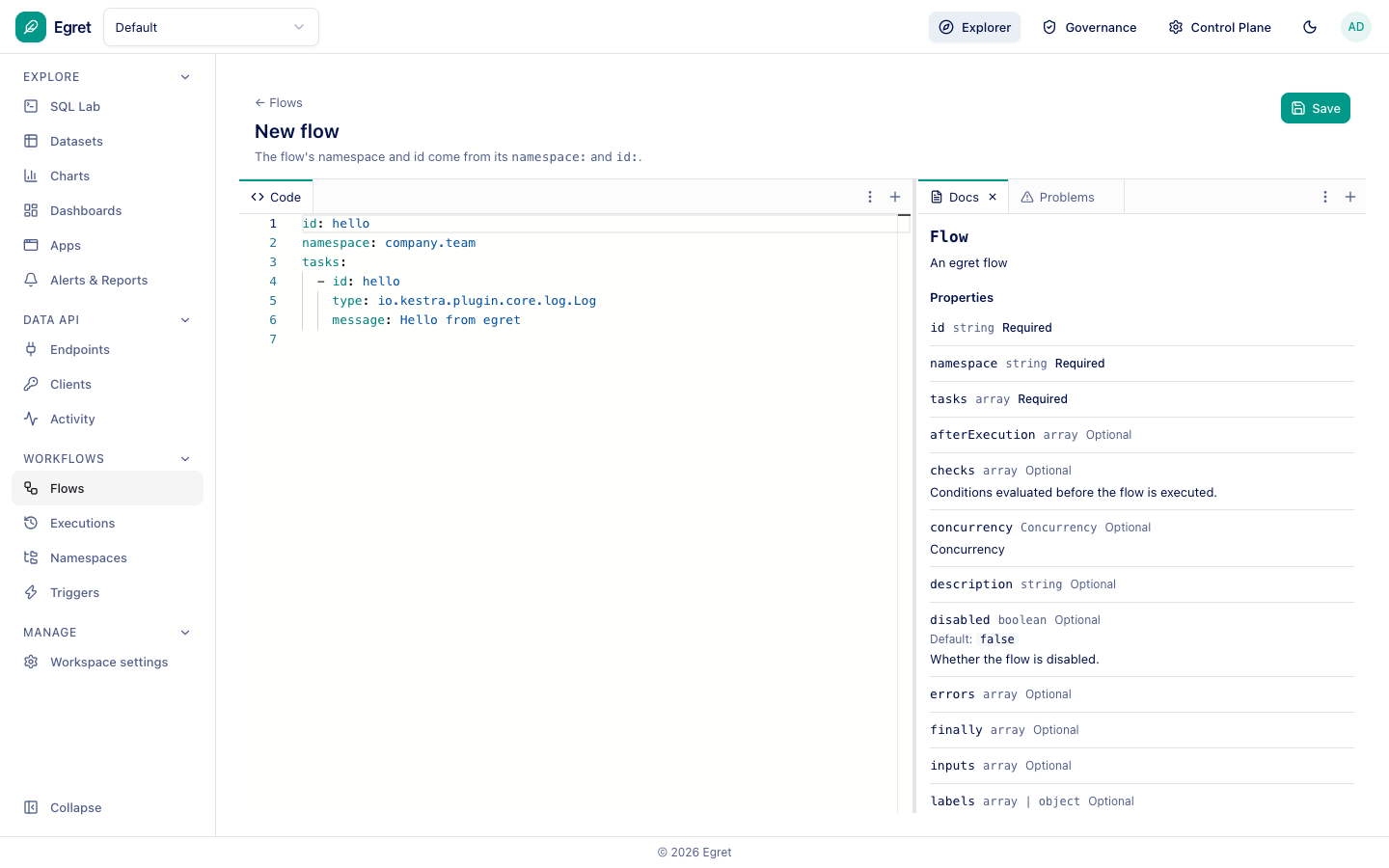Collapse the sidebar
The image size is (1389, 868).
pyautogui.click(x=107, y=808)
